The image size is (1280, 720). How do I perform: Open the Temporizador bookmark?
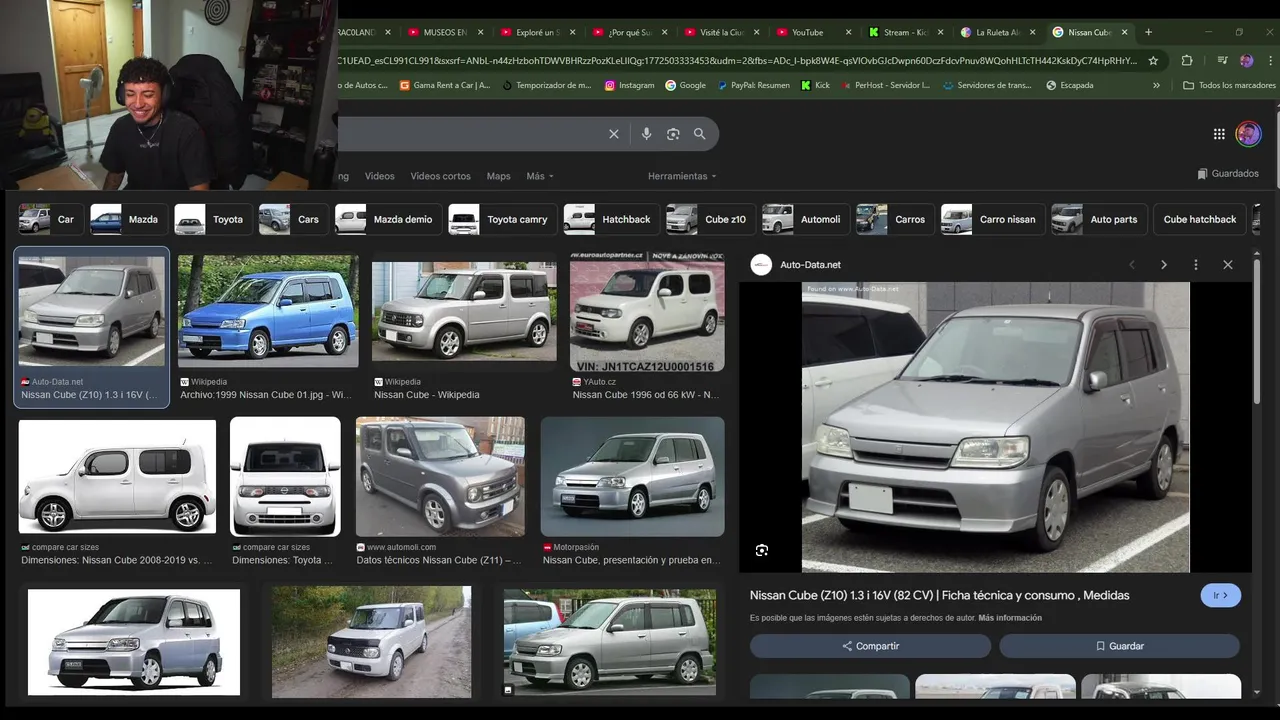546,85
